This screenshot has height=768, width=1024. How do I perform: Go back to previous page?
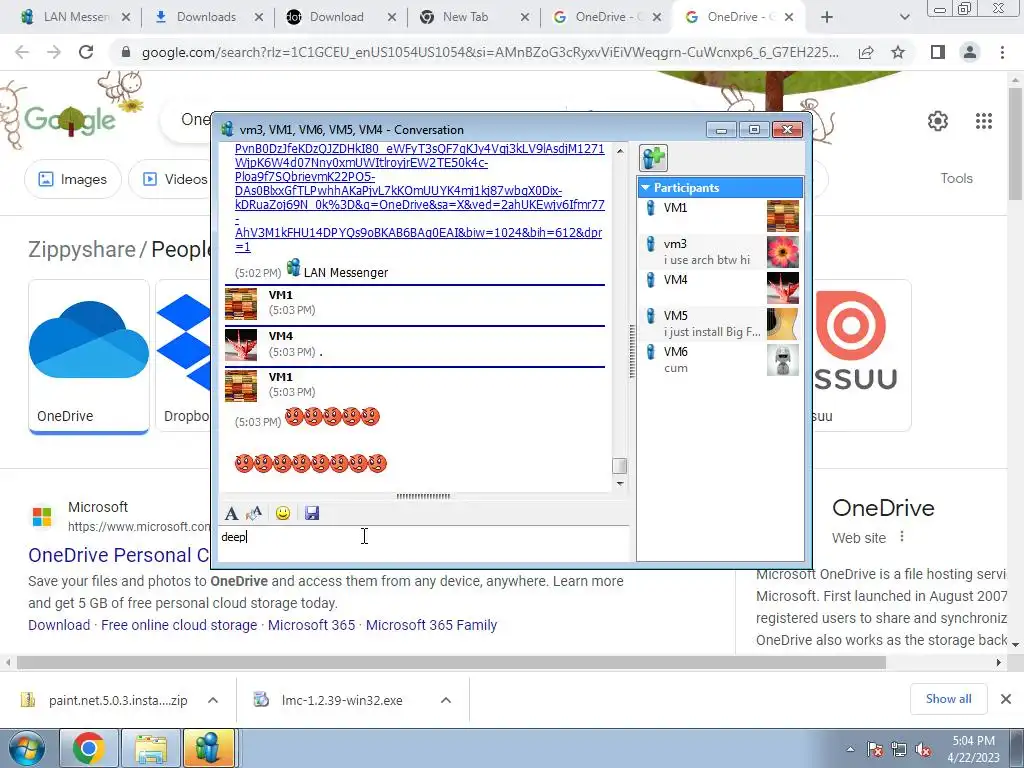click(x=22, y=52)
